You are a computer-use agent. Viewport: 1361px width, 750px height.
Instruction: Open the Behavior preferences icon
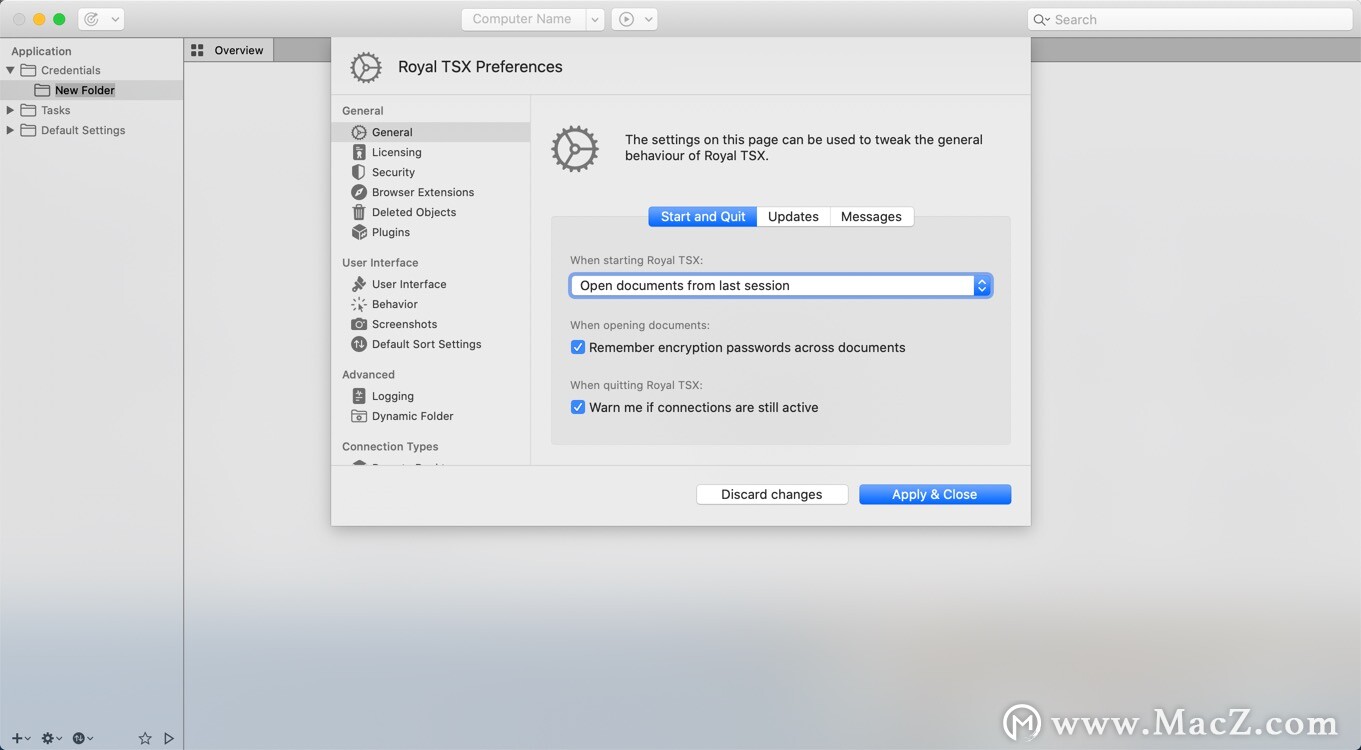pos(359,304)
